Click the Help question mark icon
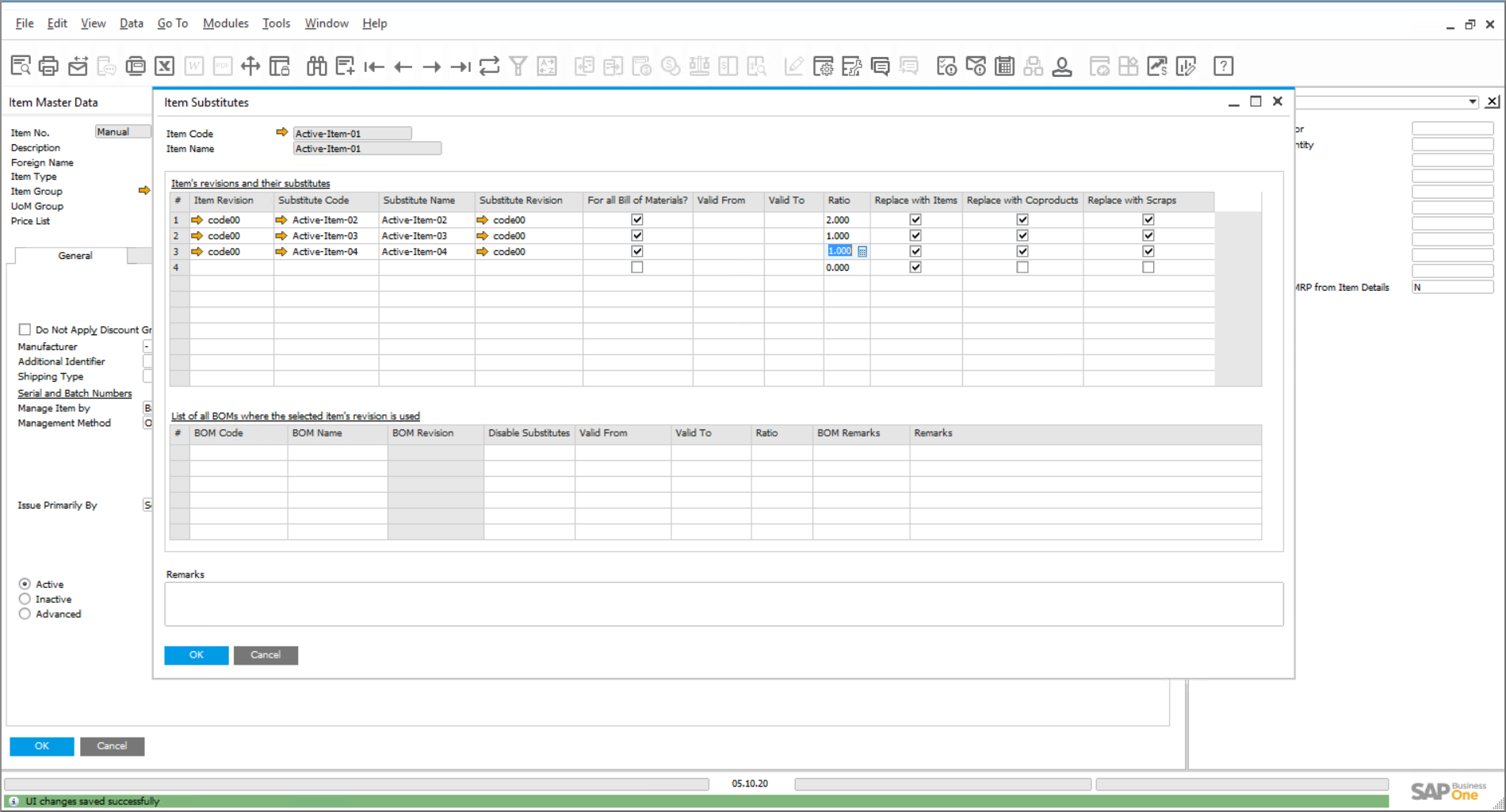1506x812 pixels. tap(1223, 67)
